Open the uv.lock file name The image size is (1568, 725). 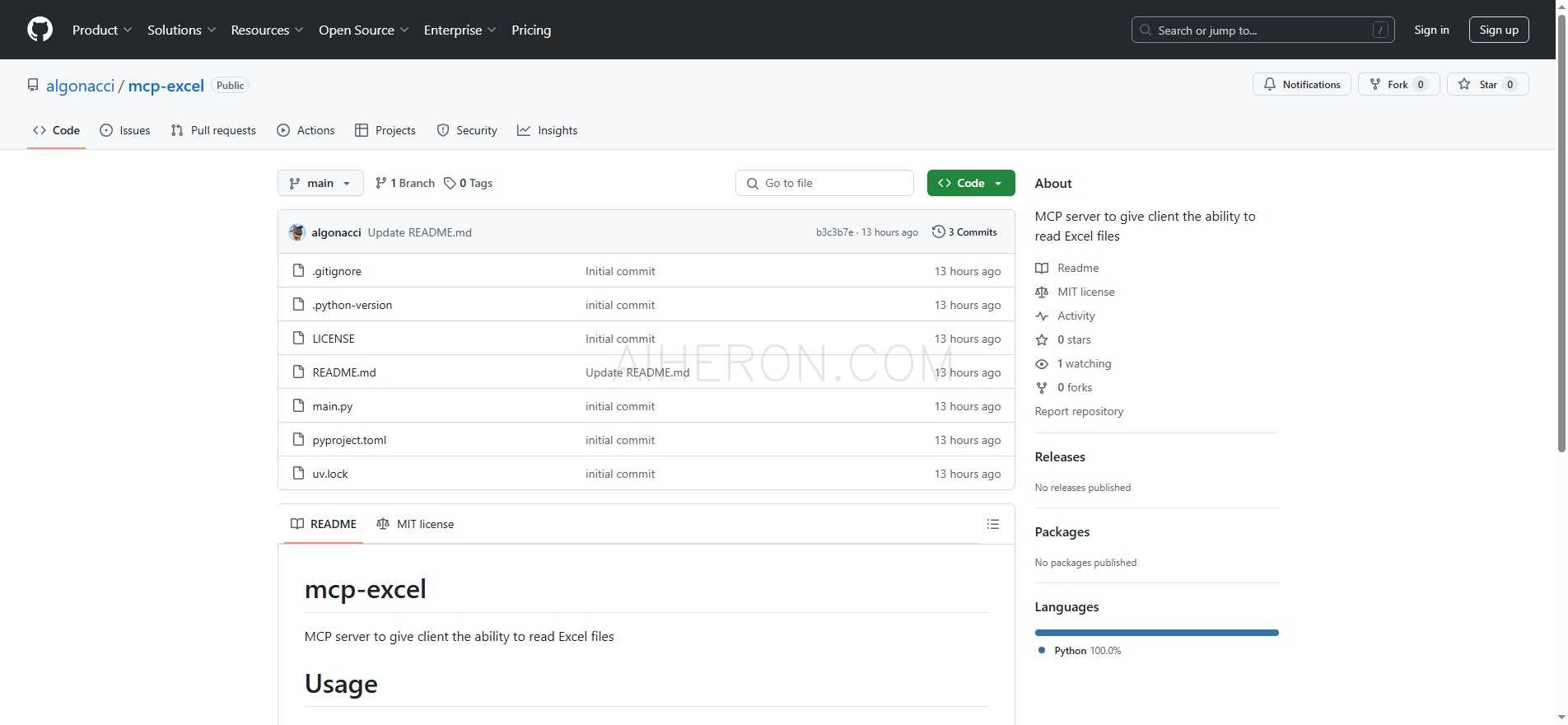[x=329, y=474]
